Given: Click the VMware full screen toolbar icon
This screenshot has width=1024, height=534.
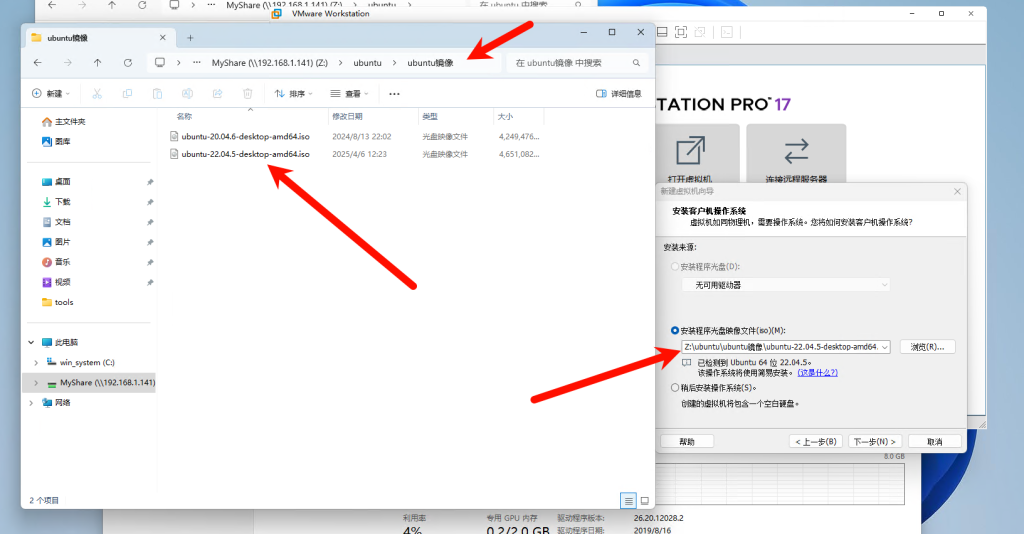Looking at the screenshot, I should click(x=680, y=32).
